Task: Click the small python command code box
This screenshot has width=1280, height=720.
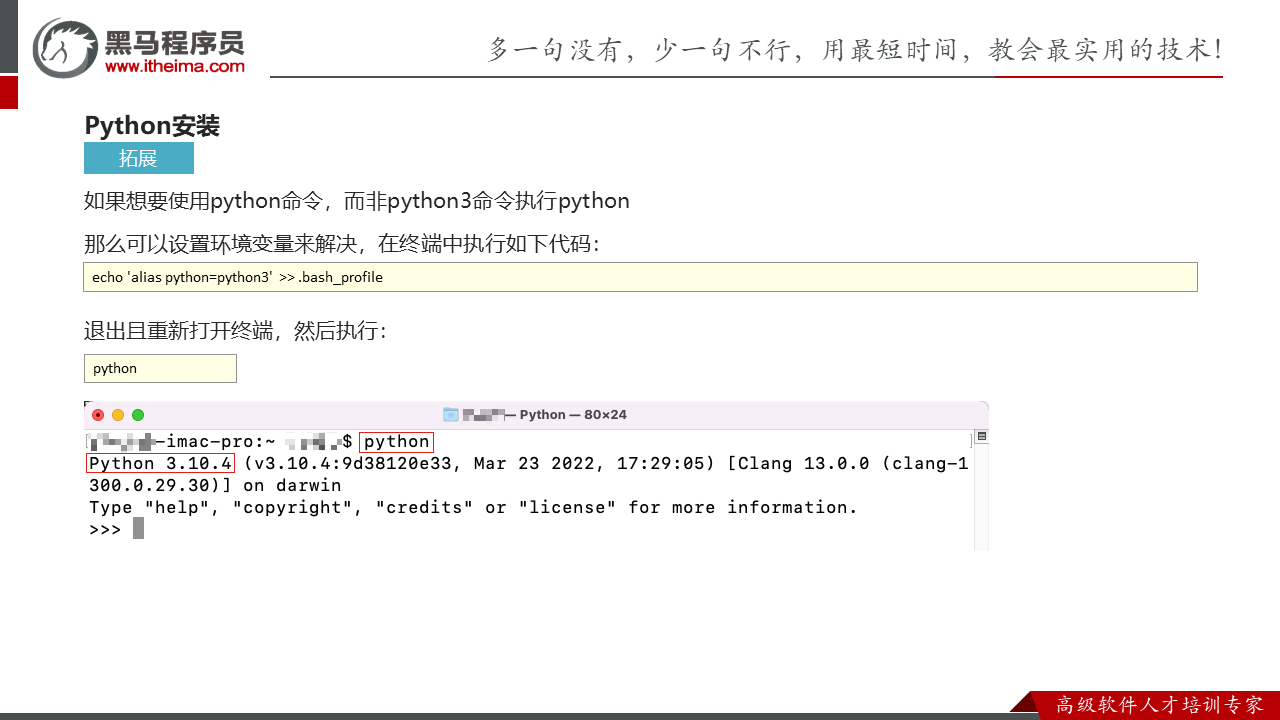Action: point(160,368)
